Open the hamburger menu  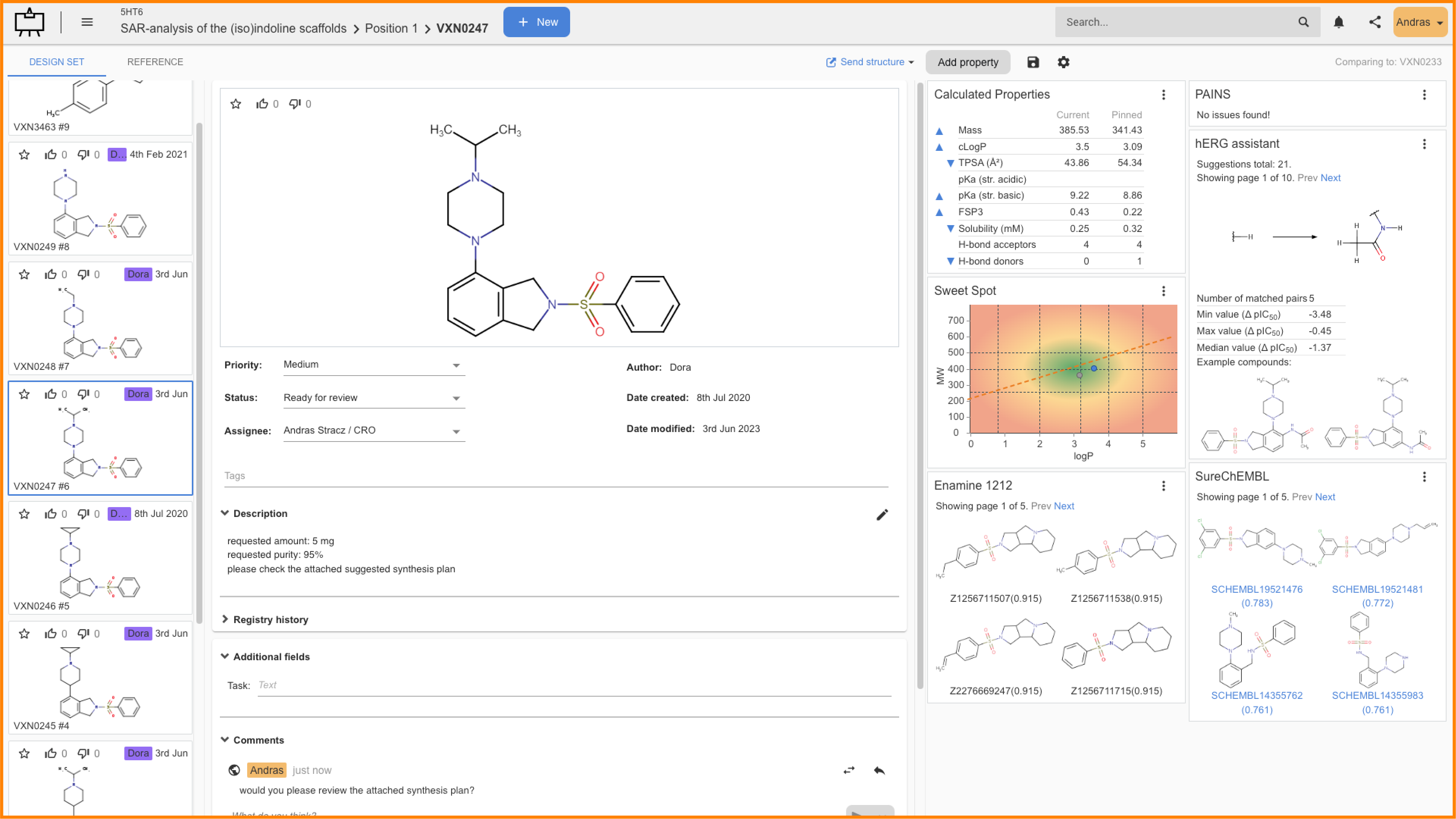click(87, 22)
